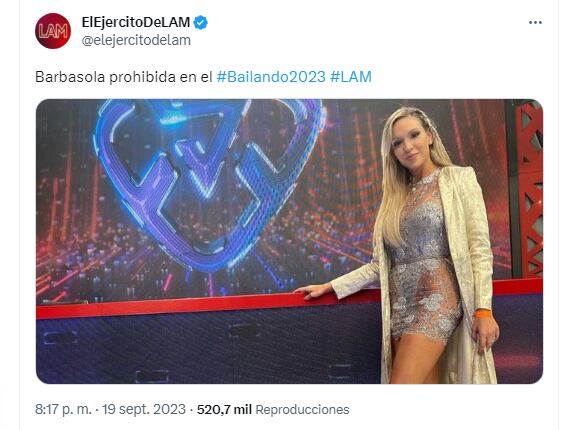This screenshot has height=430, width=580.
Task: View the 520,7 mil count
Action: (224, 410)
